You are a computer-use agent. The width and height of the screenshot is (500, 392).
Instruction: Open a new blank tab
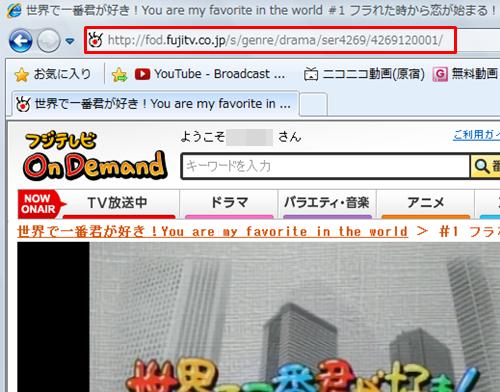click(313, 104)
